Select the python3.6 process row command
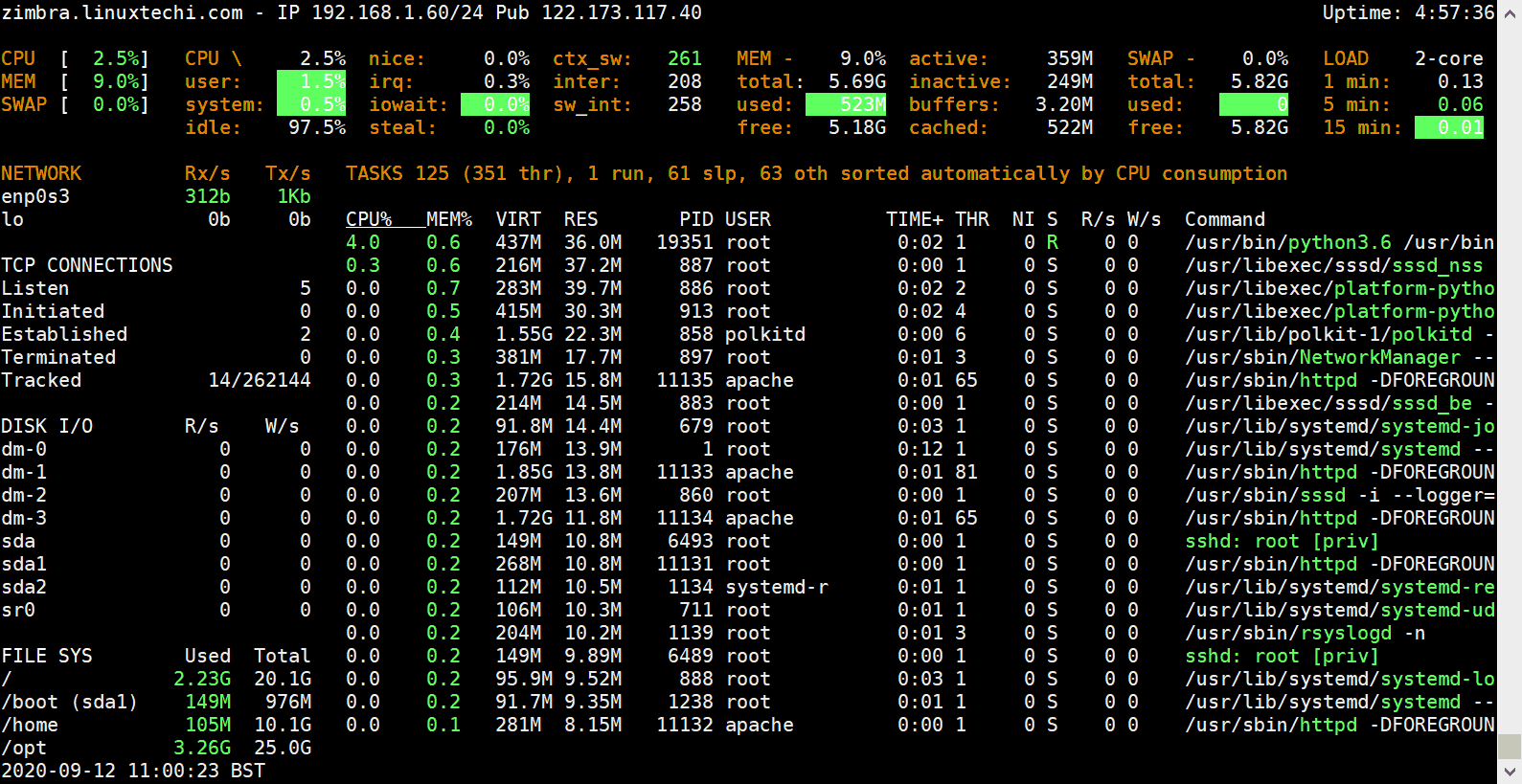Image resolution: width=1522 pixels, height=784 pixels. 1340,242
